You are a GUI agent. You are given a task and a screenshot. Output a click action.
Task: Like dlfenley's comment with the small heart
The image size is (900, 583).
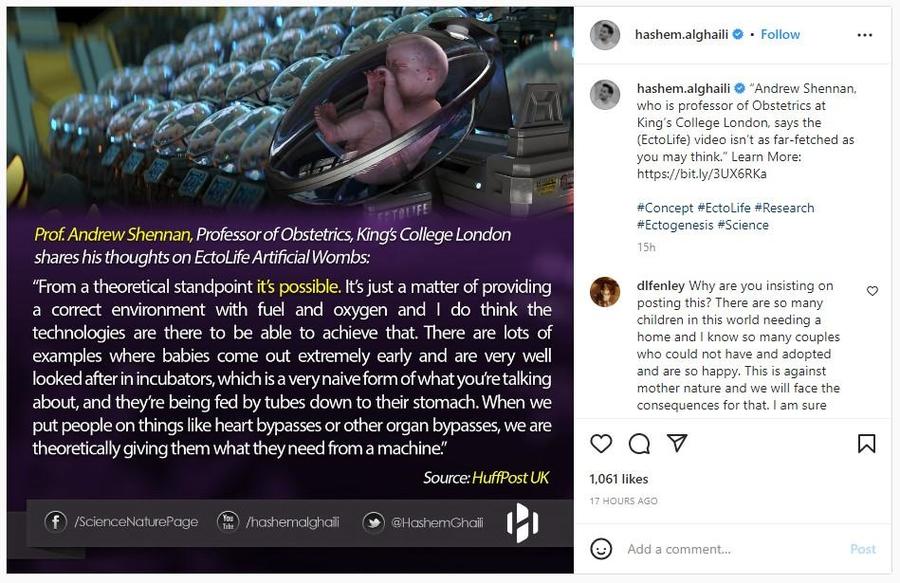[872, 290]
